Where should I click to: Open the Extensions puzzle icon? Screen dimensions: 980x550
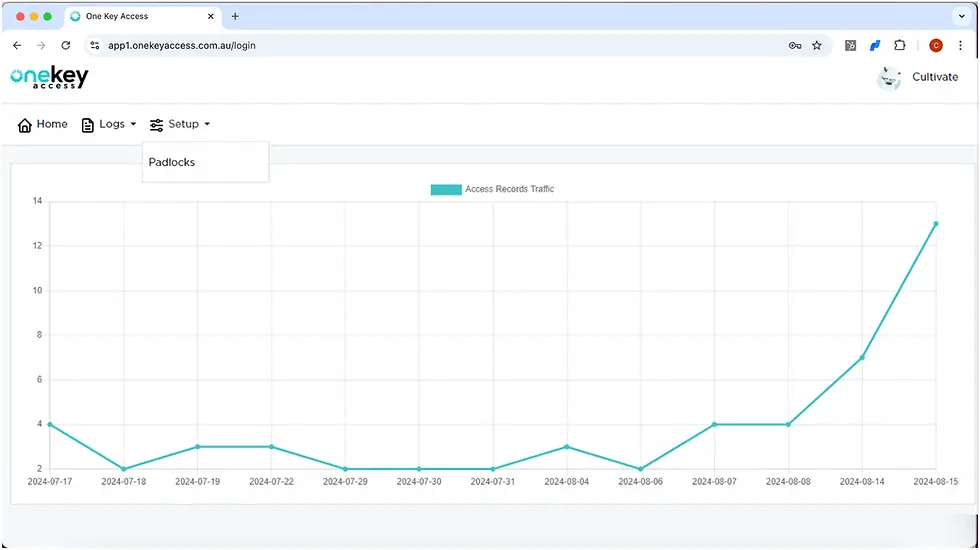(899, 45)
